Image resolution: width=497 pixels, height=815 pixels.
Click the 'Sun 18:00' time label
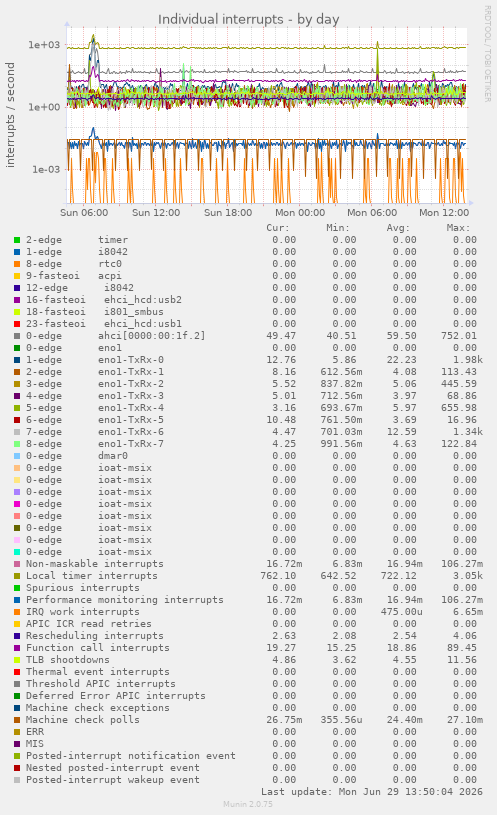pyautogui.click(x=228, y=213)
